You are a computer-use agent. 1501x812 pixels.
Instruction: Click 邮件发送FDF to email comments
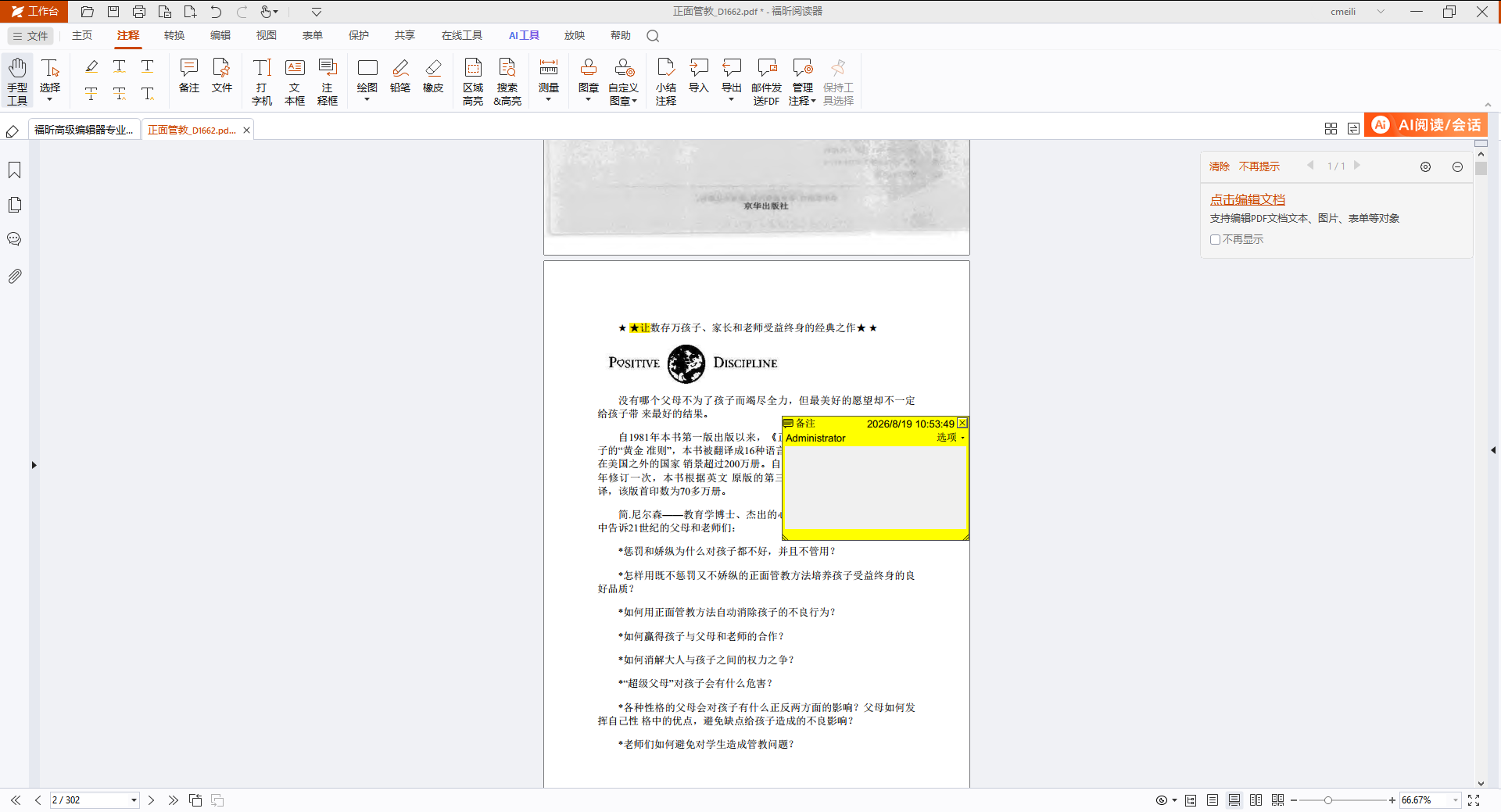pyautogui.click(x=767, y=81)
